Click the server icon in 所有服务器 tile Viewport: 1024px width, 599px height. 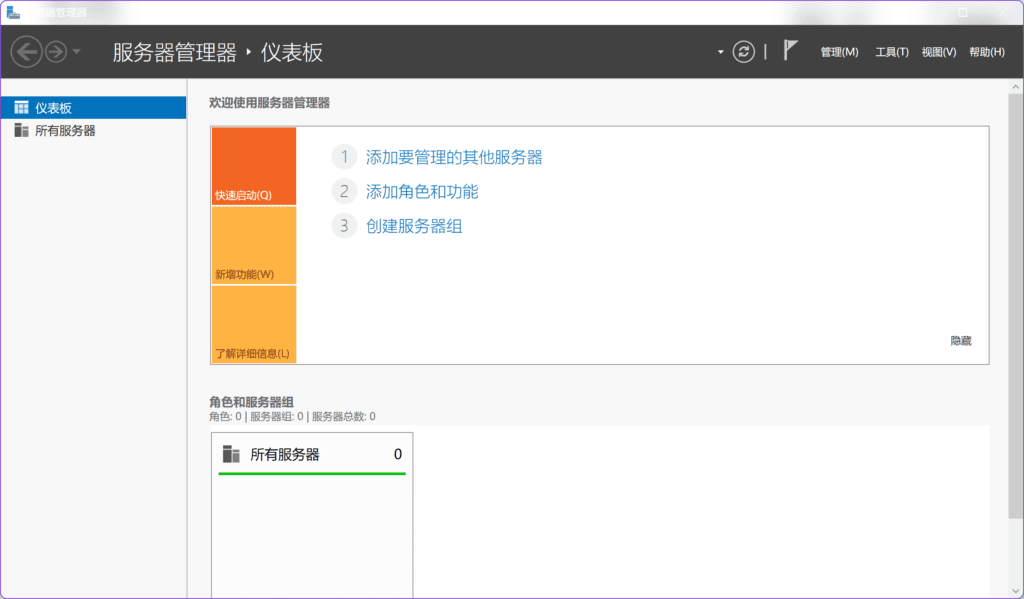coord(231,454)
